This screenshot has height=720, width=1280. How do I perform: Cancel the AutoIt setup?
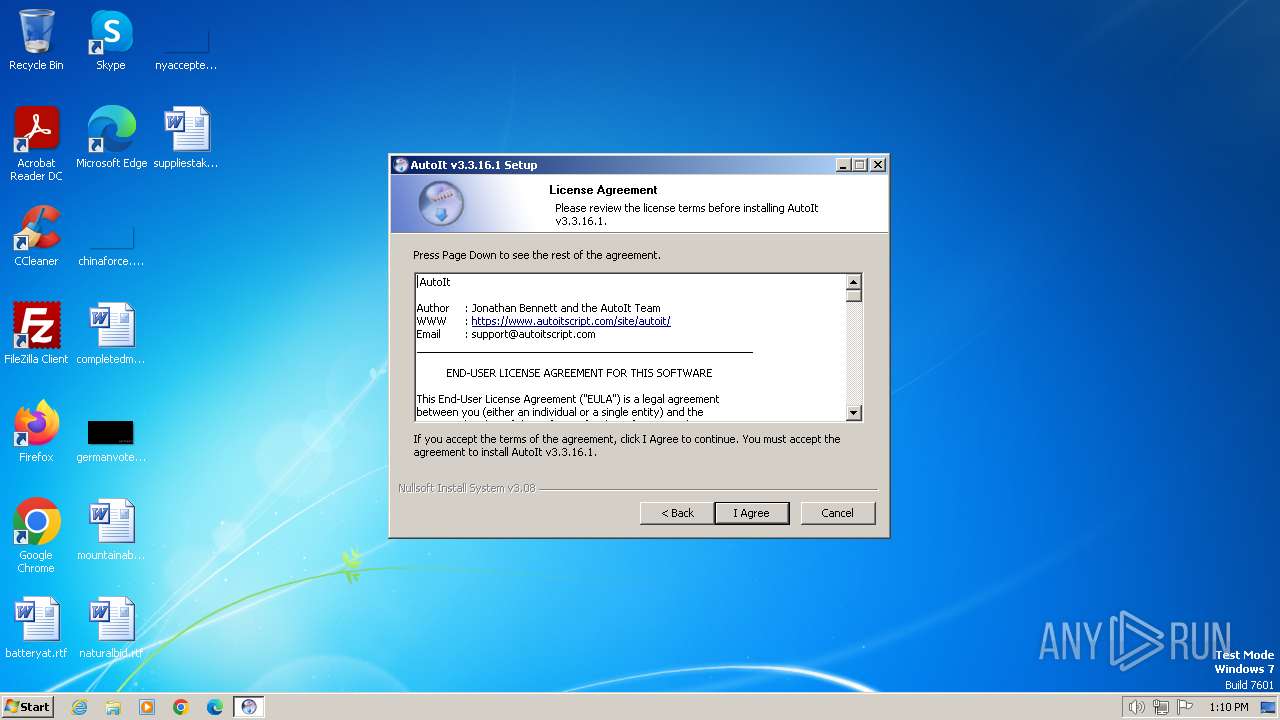click(x=837, y=513)
